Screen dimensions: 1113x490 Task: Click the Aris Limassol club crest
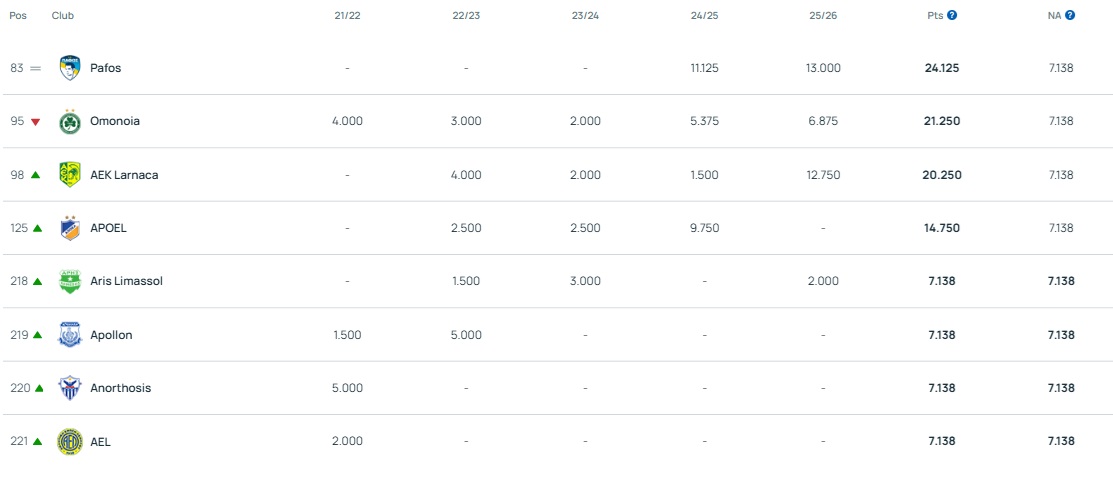69,281
